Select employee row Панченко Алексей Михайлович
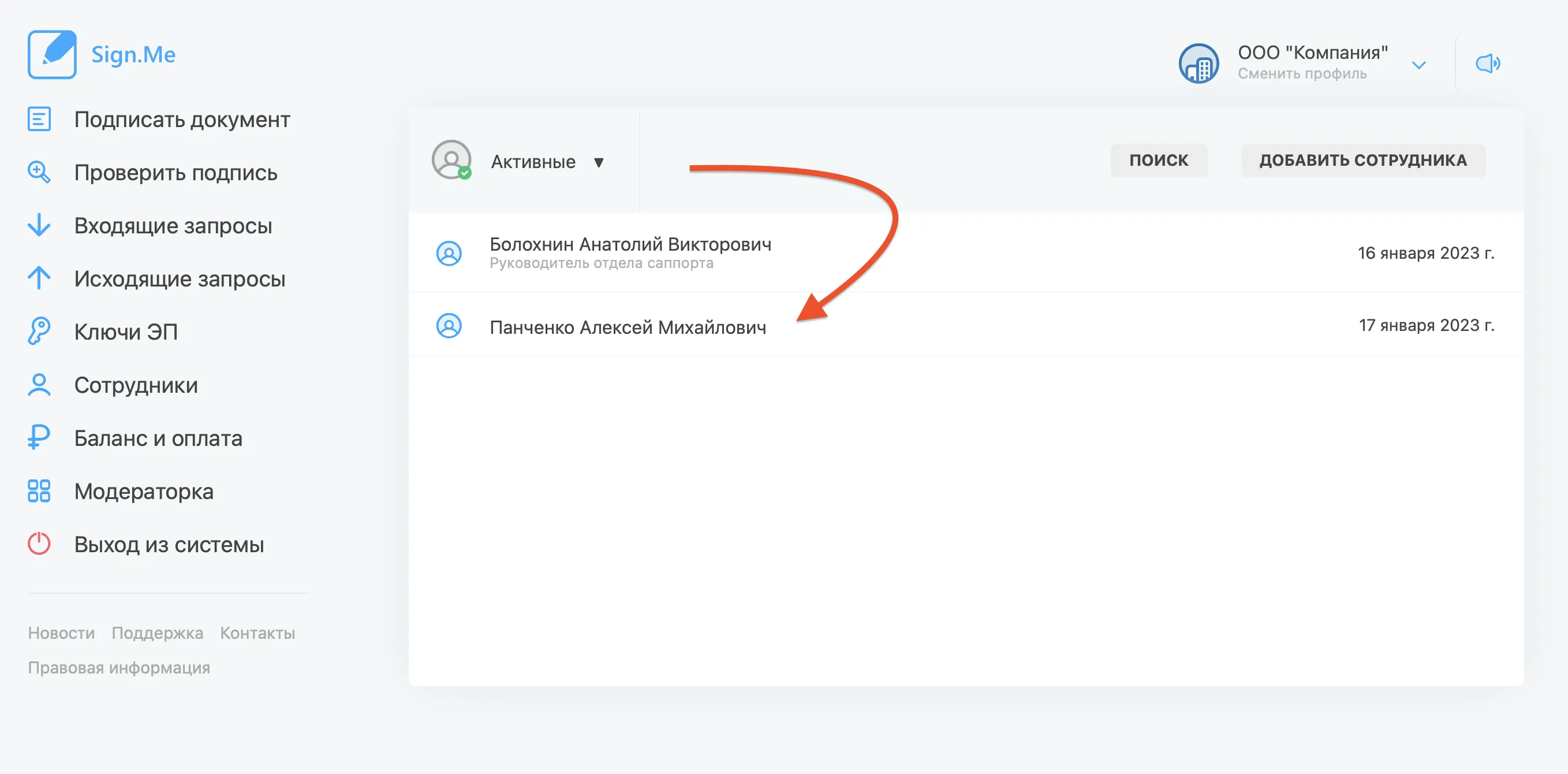This screenshot has height=774, width=1568. (628, 327)
